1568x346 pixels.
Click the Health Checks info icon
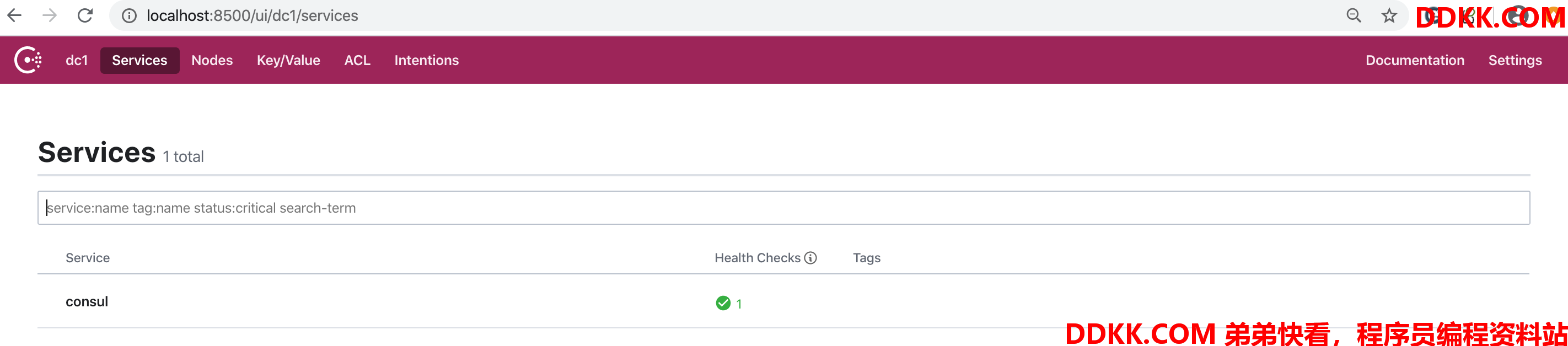click(810, 258)
